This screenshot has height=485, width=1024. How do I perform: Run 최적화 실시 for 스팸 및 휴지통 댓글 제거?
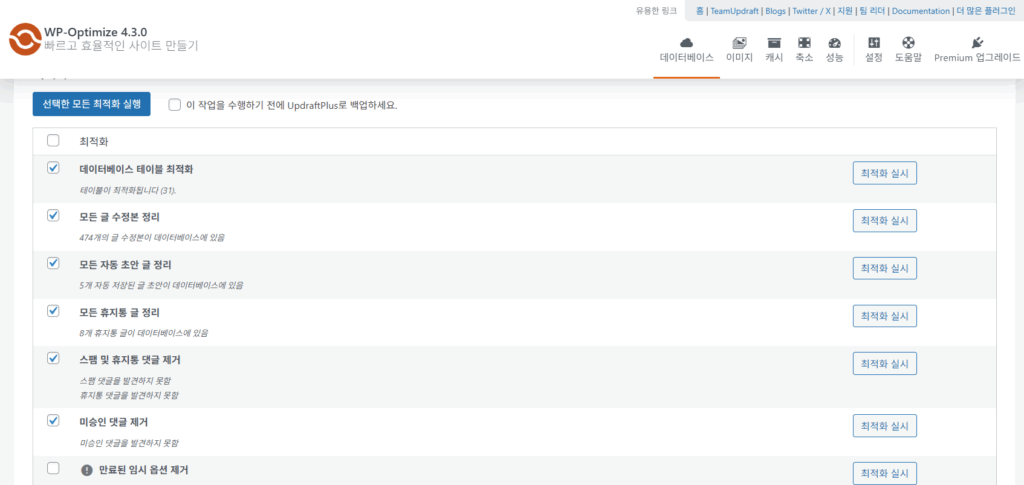(885, 364)
